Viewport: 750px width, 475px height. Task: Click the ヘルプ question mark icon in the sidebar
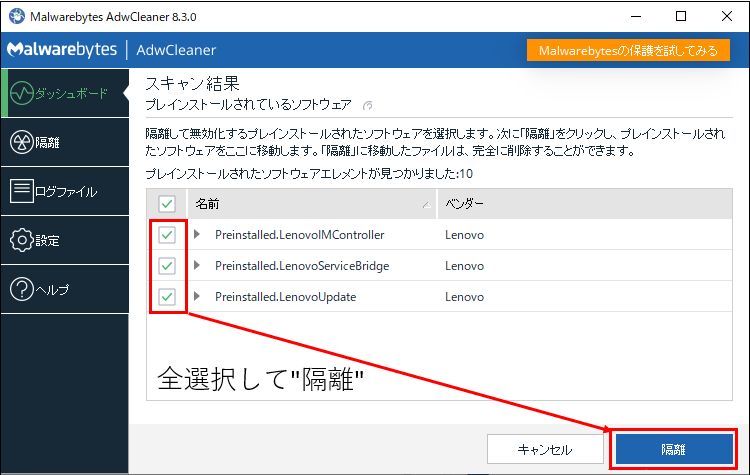point(22,289)
